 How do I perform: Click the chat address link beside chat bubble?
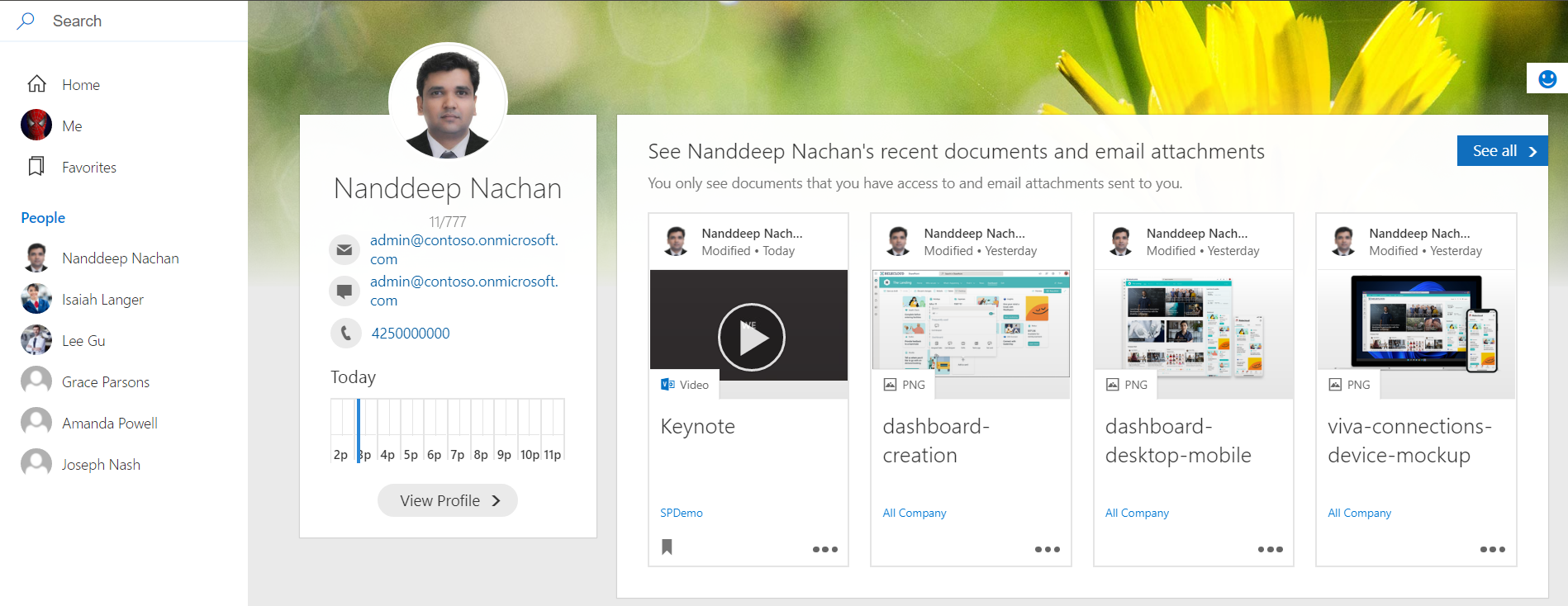464,291
